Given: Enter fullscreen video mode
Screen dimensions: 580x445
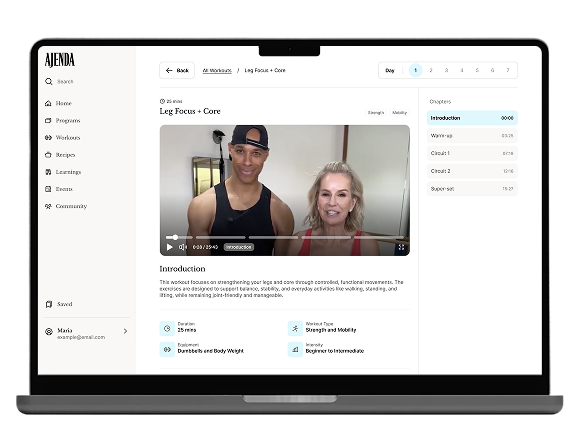Looking at the screenshot, I should (x=401, y=247).
